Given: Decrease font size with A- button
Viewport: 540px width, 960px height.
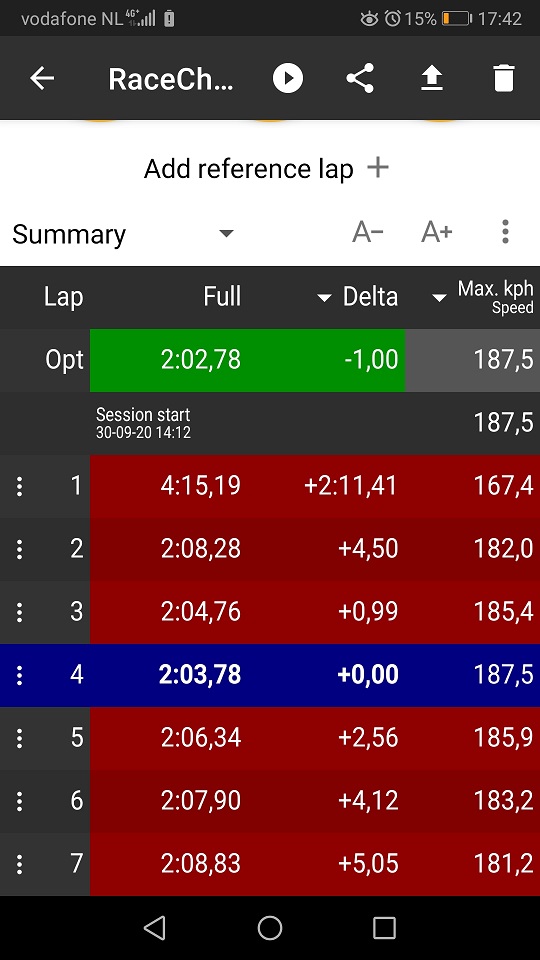Looking at the screenshot, I should [368, 233].
